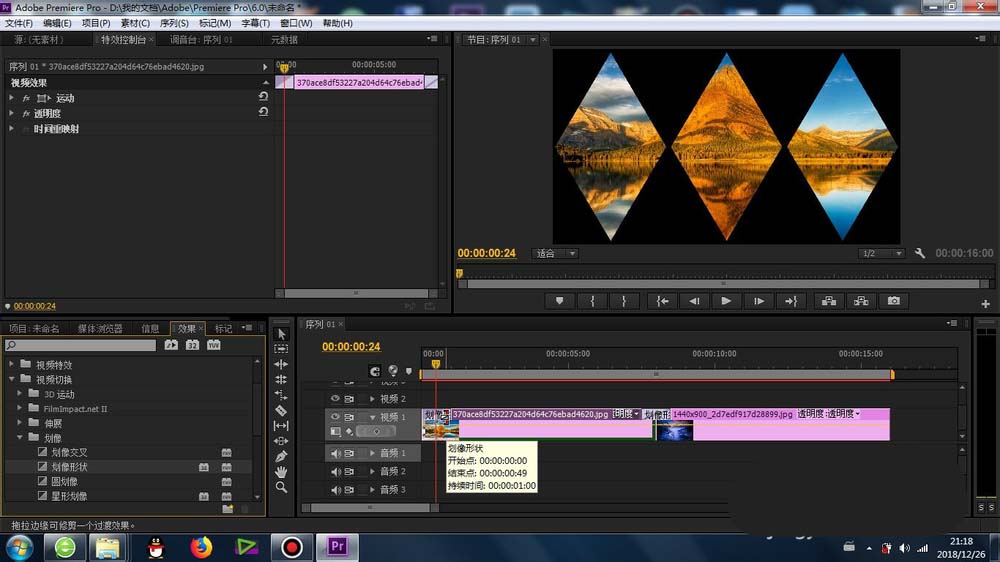This screenshot has height=562, width=1000.
Task: Select the Slide tool
Action: (281, 441)
